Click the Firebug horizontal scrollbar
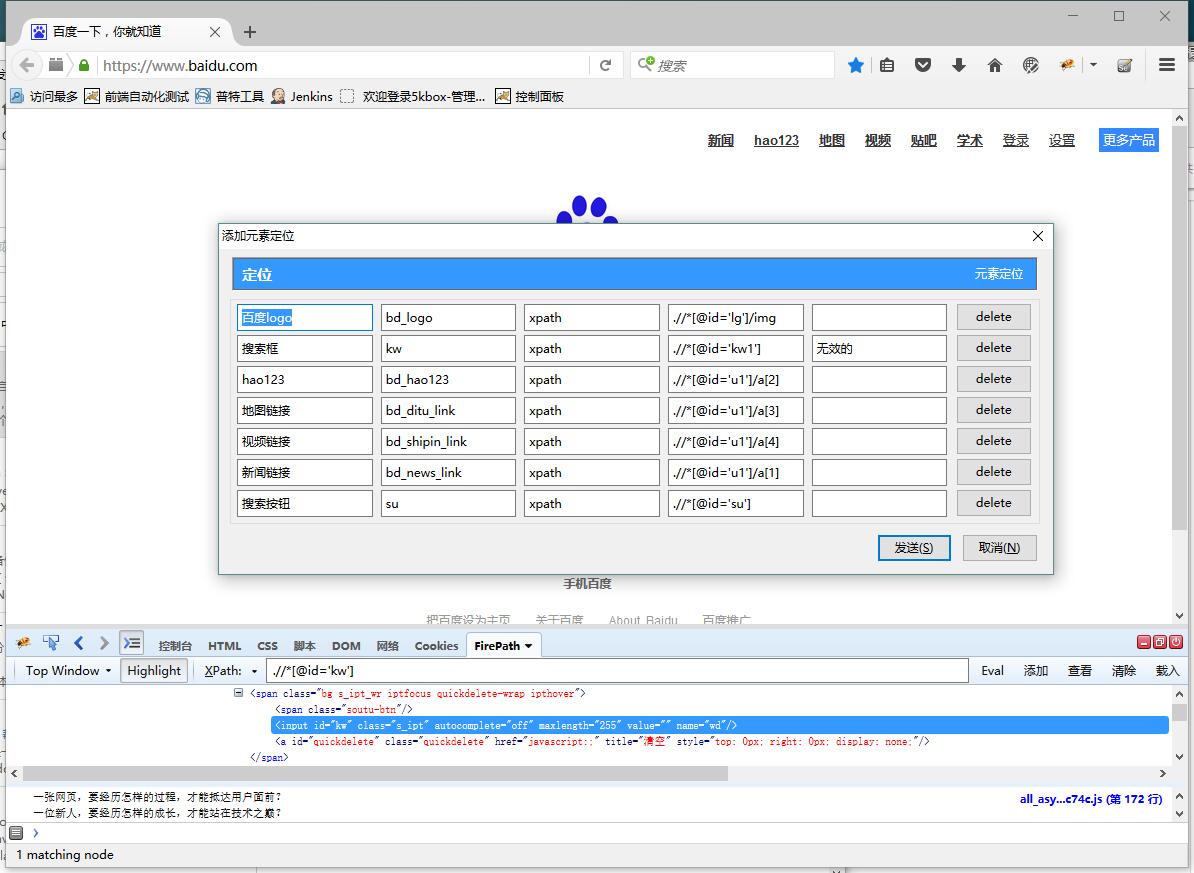The image size is (1194, 873). tap(375, 773)
